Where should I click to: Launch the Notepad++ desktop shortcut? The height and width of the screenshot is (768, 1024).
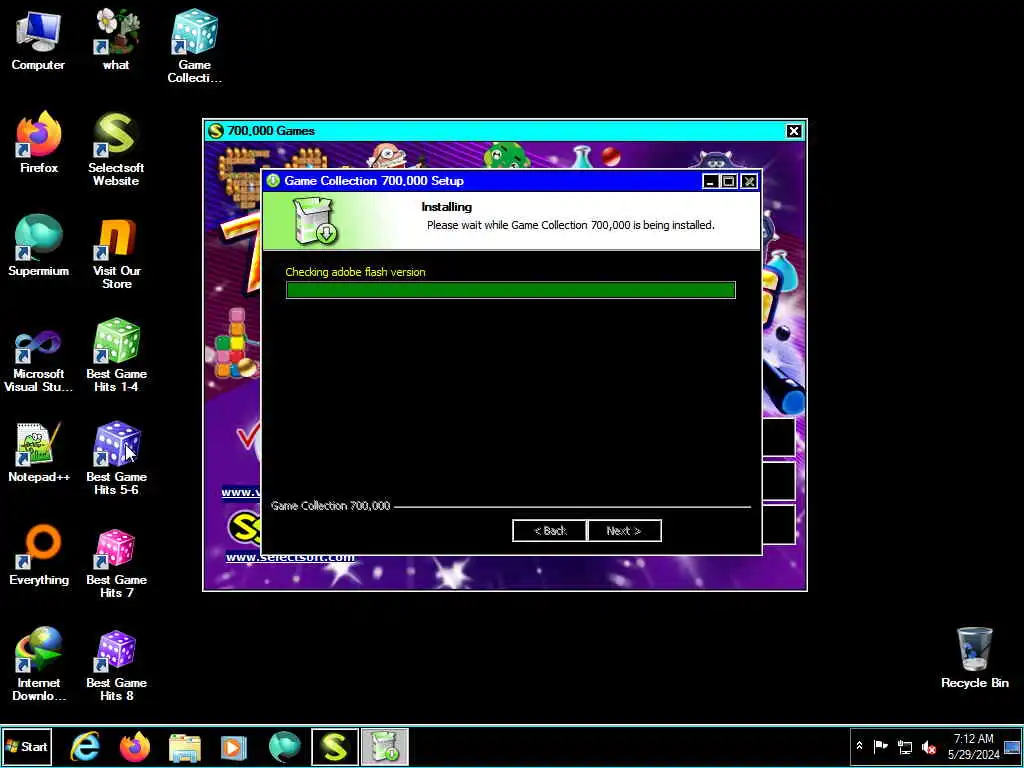39,452
